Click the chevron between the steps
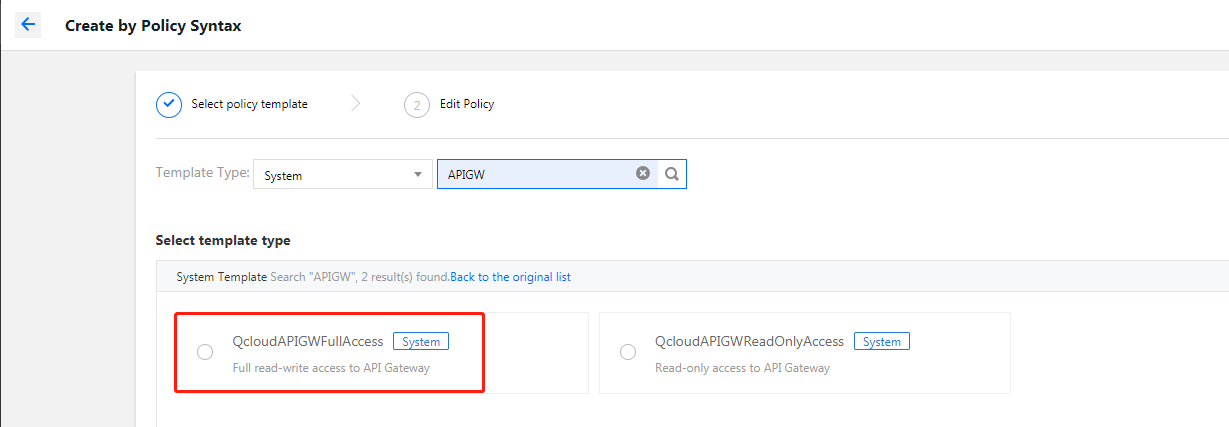1229x427 pixels. point(356,104)
